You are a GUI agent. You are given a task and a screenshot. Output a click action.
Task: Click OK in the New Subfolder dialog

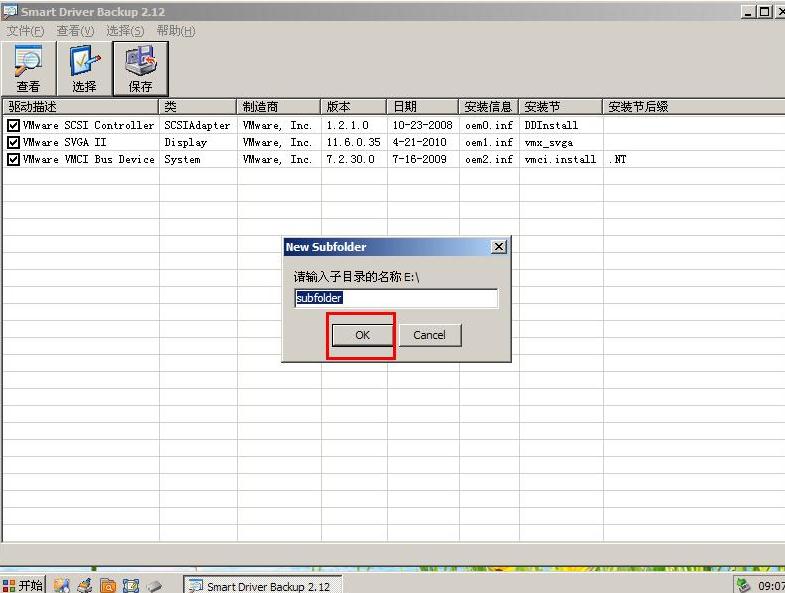click(362, 335)
